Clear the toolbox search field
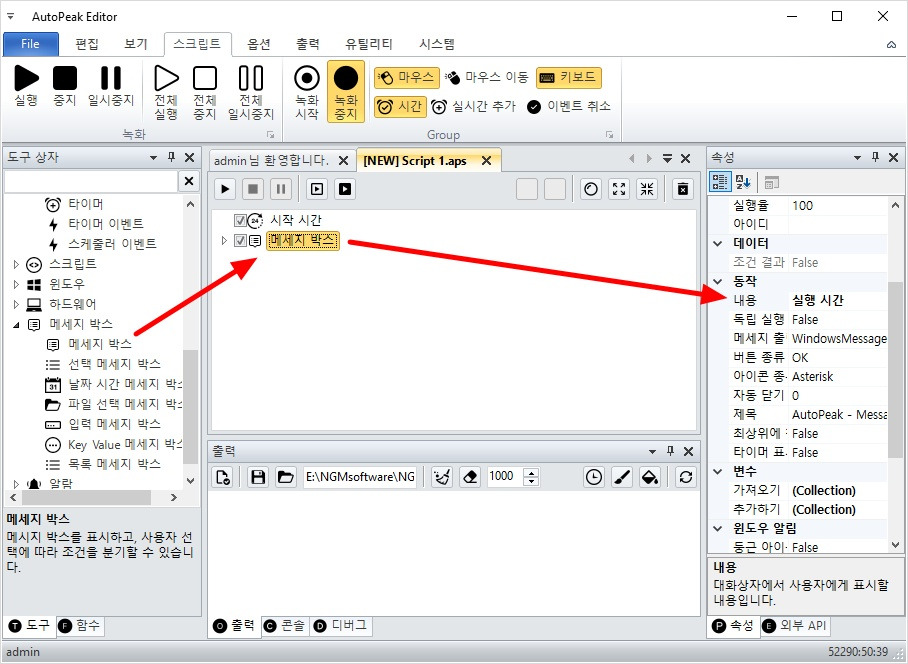Image resolution: width=908 pixels, height=664 pixels. pos(189,181)
